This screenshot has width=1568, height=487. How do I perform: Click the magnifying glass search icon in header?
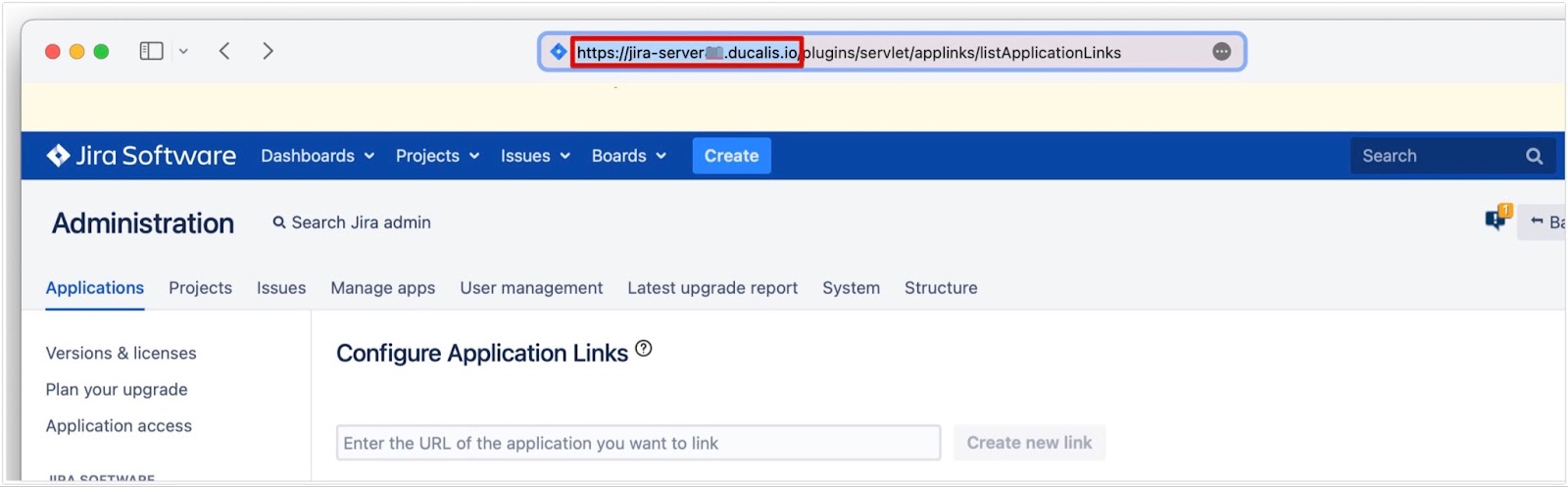pyautogui.click(x=1534, y=156)
